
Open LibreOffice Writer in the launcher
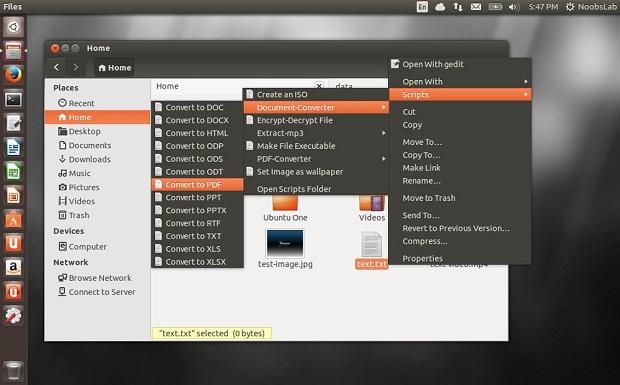(13, 147)
